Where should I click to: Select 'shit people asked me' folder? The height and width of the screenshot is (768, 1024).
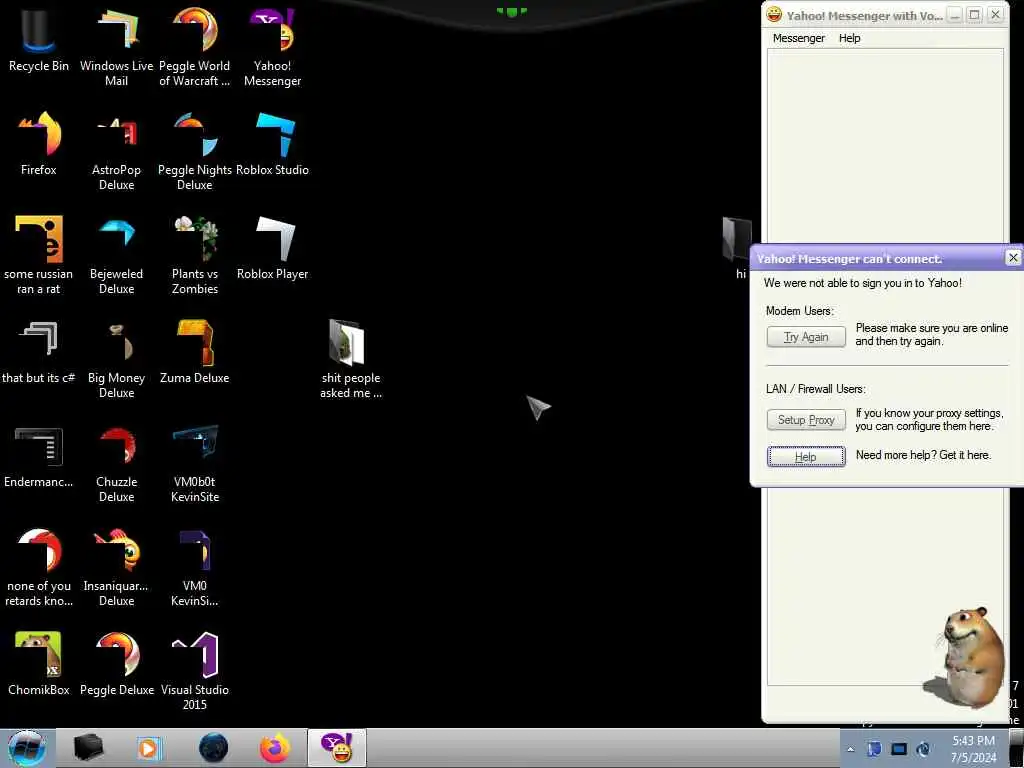coord(351,359)
